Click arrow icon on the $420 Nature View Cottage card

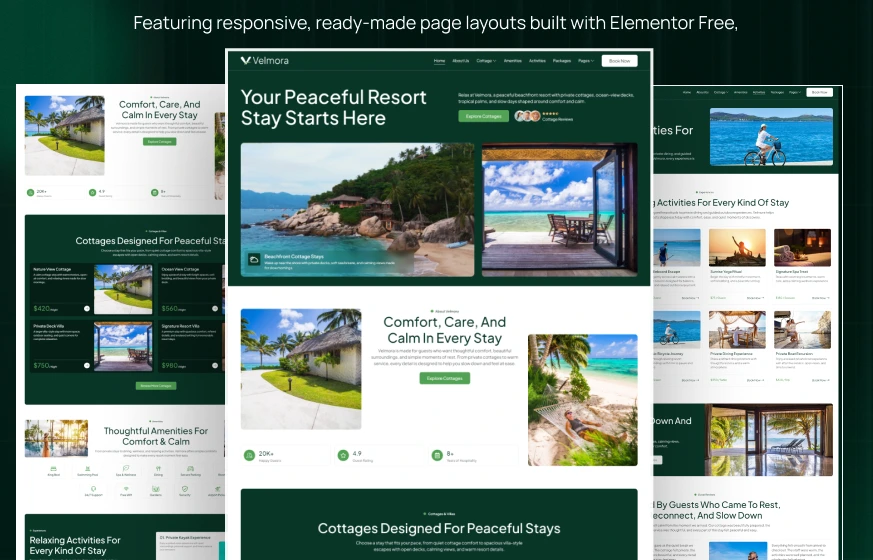87,308
